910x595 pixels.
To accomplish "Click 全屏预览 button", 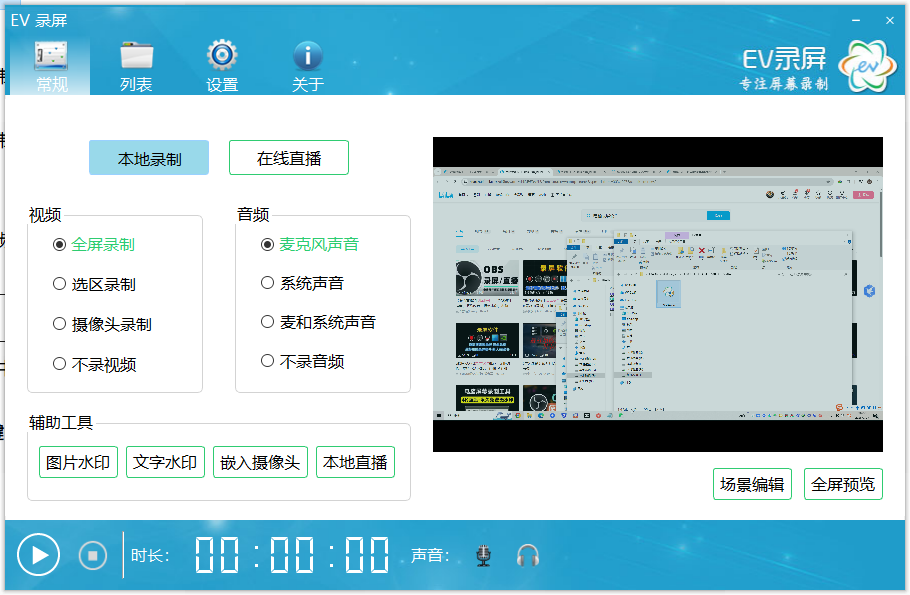I will point(843,484).
